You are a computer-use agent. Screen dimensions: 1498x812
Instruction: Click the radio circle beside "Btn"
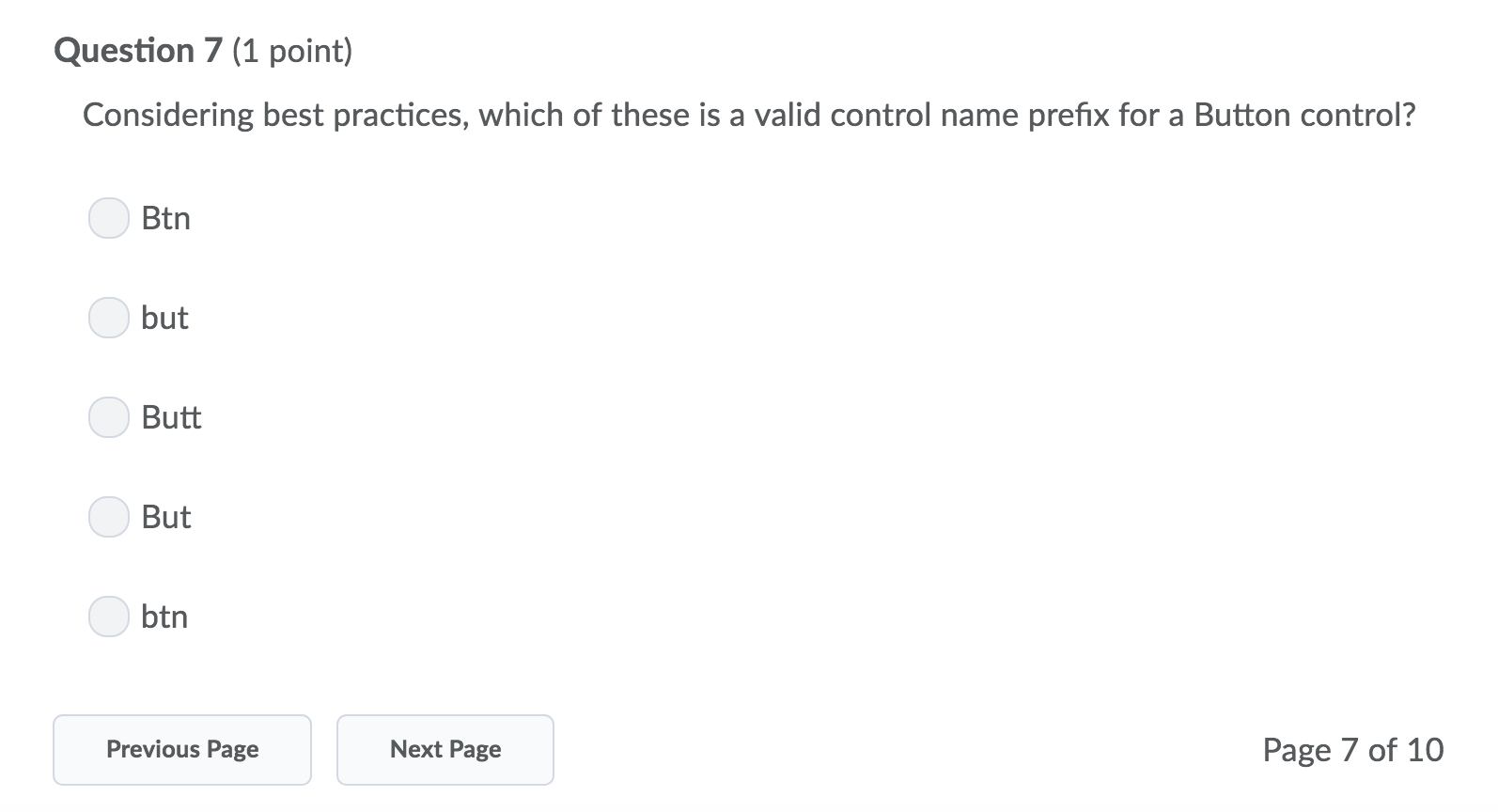[109, 218]
